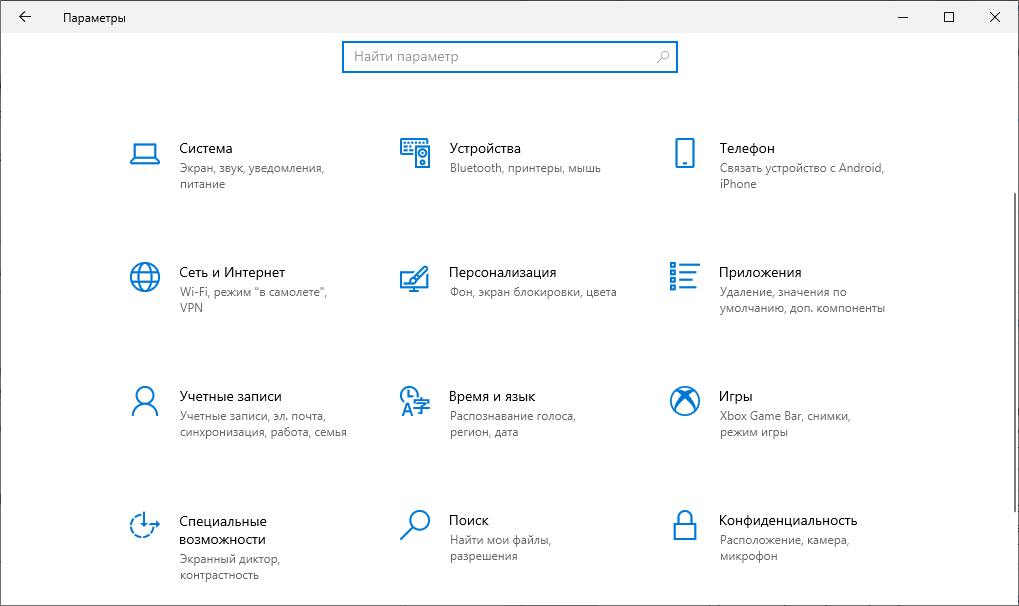The height and width of the screenshot is (606, 1019).
Task: Open the Телефон phone icon
Action: point(685,153)
